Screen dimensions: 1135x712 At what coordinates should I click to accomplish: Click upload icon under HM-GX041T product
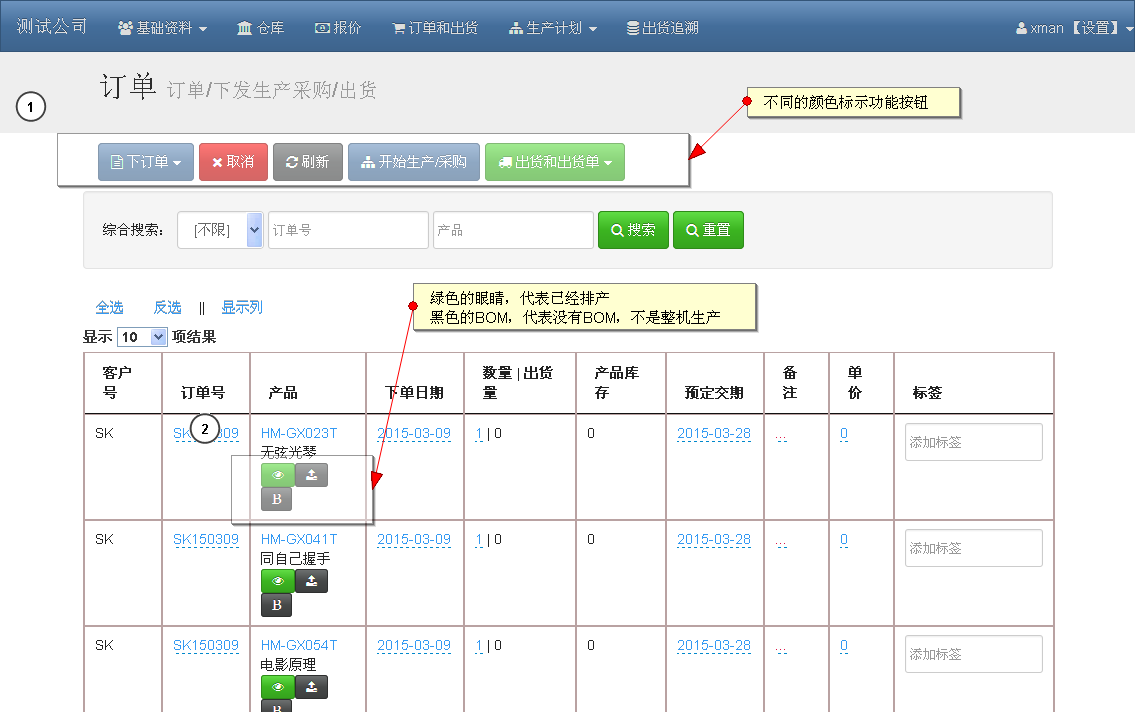[x=312, y=581]
